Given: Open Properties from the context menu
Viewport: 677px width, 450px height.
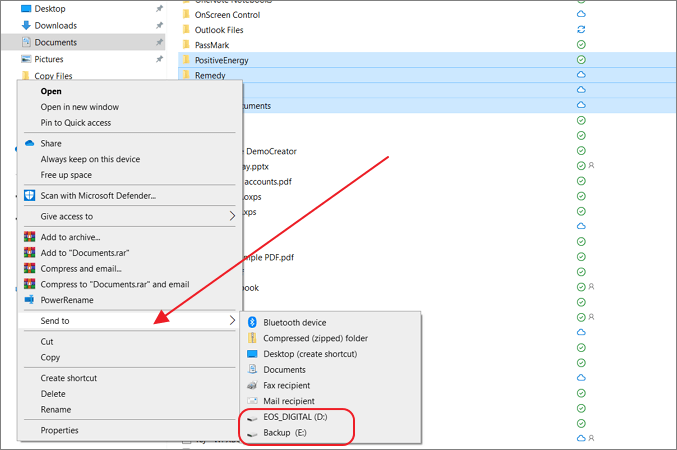Looking at the screenshot, I should [x=59, y=430].
